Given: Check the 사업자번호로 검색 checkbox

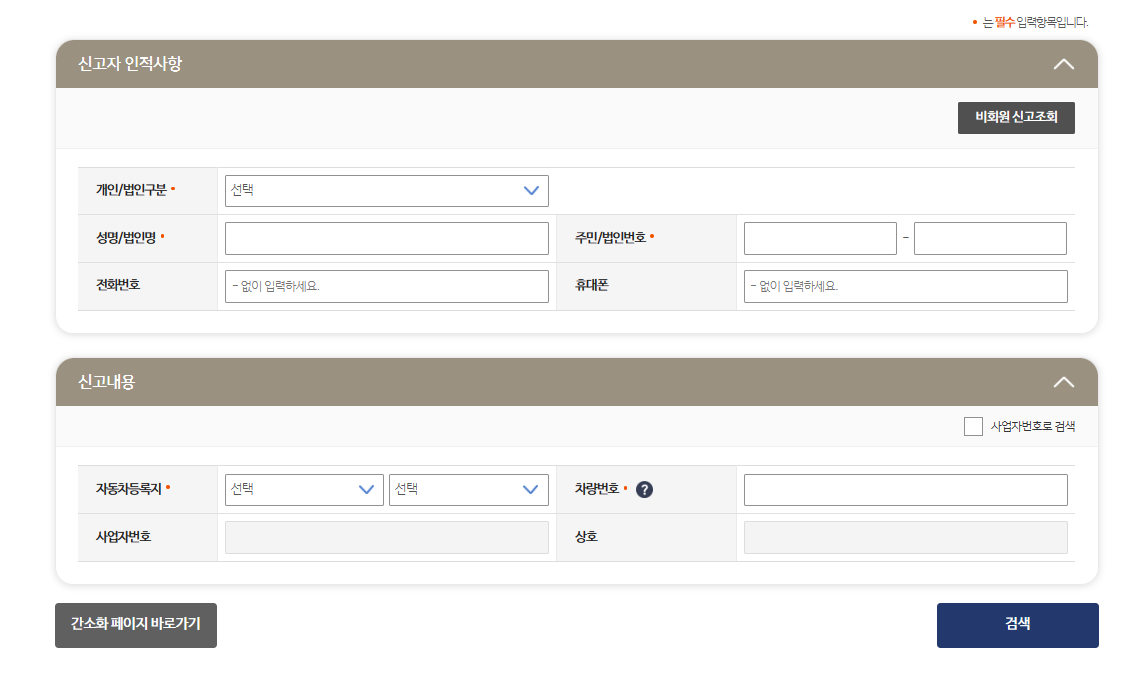Looking at the screenshot, I should (973, 426).
